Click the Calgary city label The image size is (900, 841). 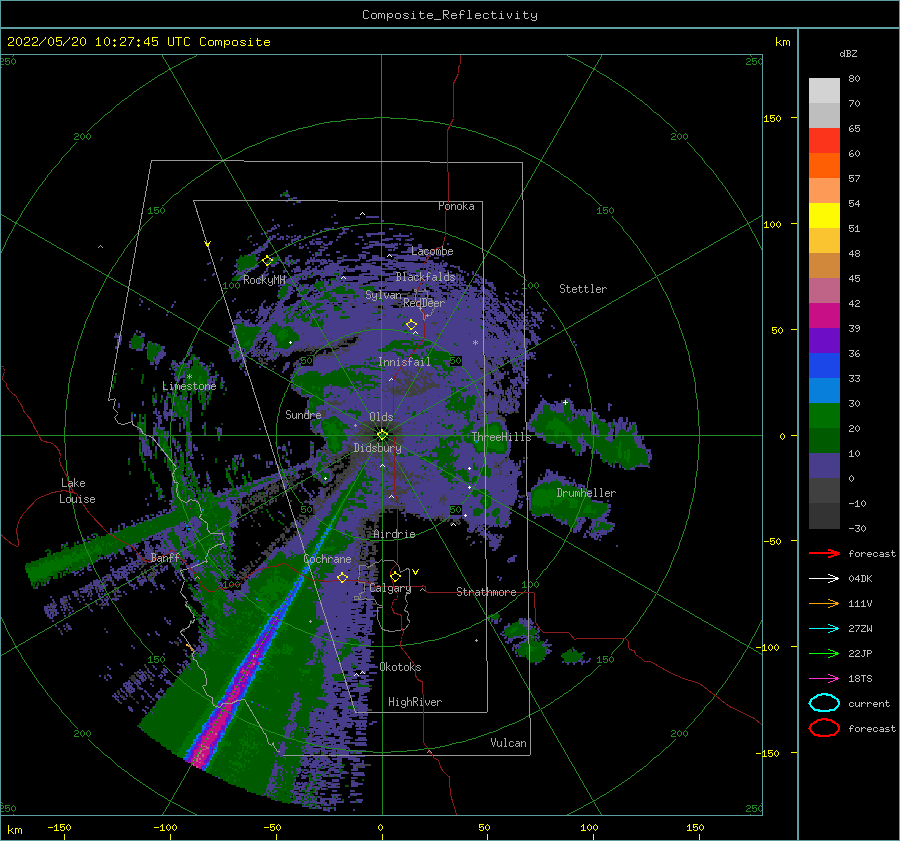coord(390,588)
